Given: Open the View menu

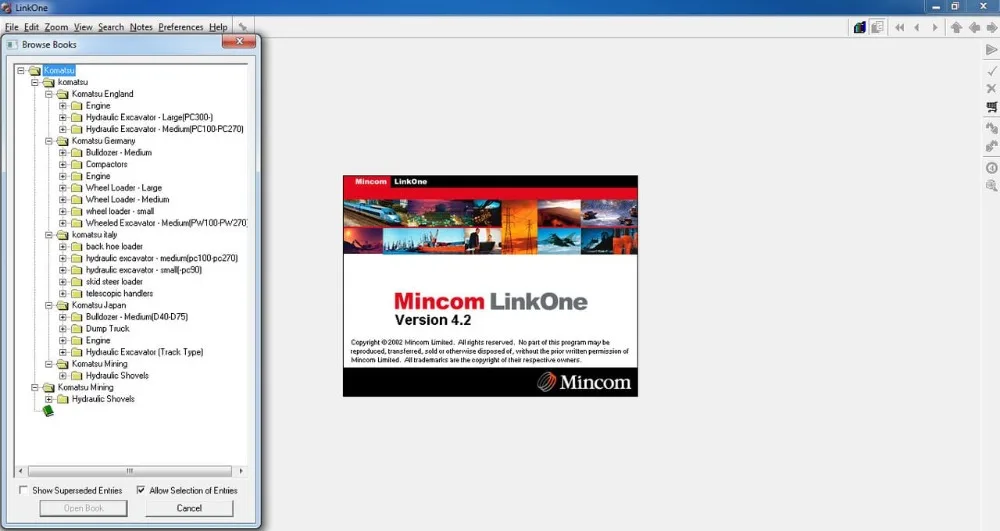Looking at the screenshot, I should (83, 27).
